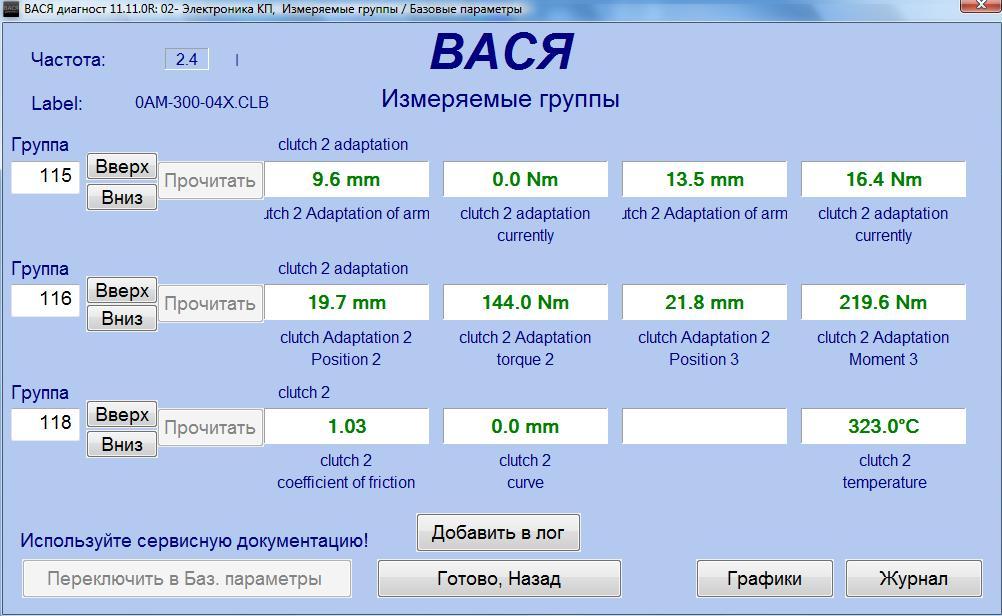Viewport: 1002px width, 616px height.
Task: Decrement group 118 with Вниз
Action: click(x=122, y=444)
